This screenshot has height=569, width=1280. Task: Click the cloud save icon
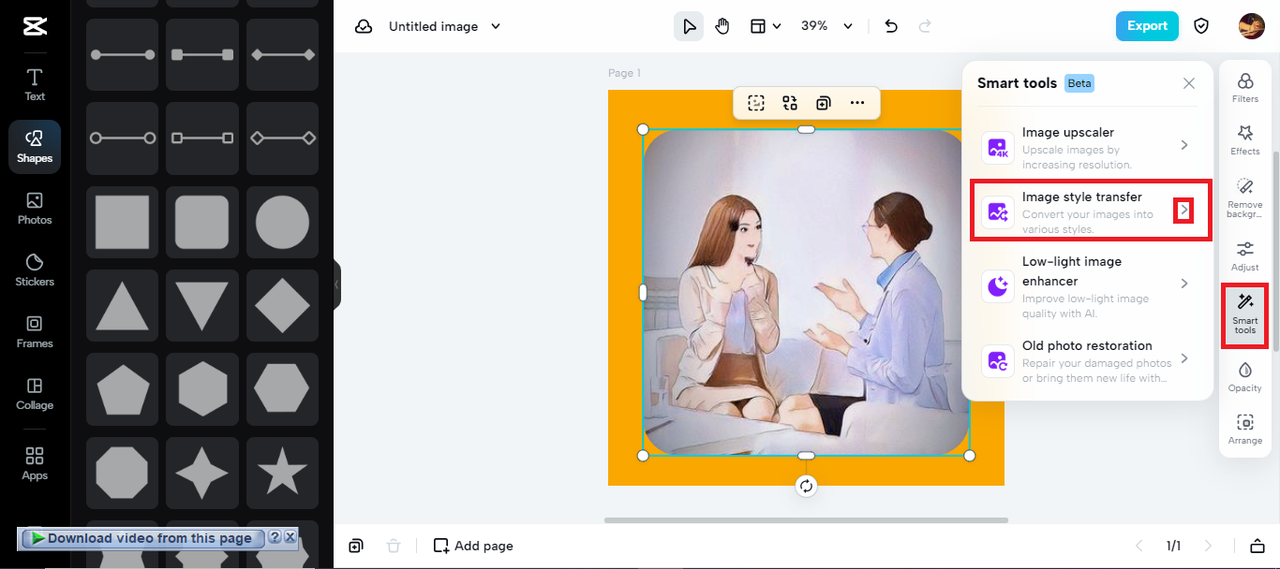coord(363,26)
